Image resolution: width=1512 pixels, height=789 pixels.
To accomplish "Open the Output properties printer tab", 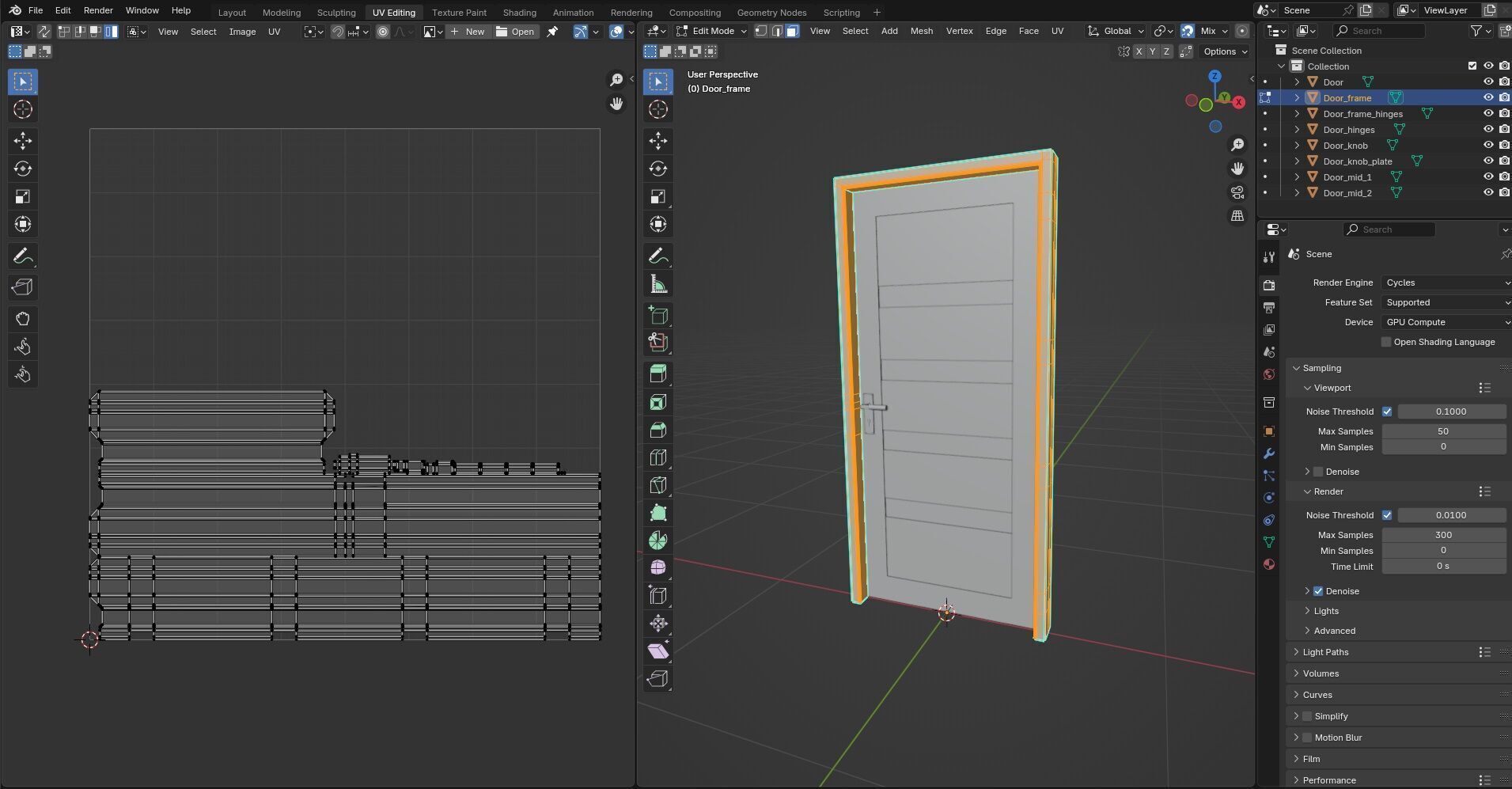I will click(x=1269, y=307).
